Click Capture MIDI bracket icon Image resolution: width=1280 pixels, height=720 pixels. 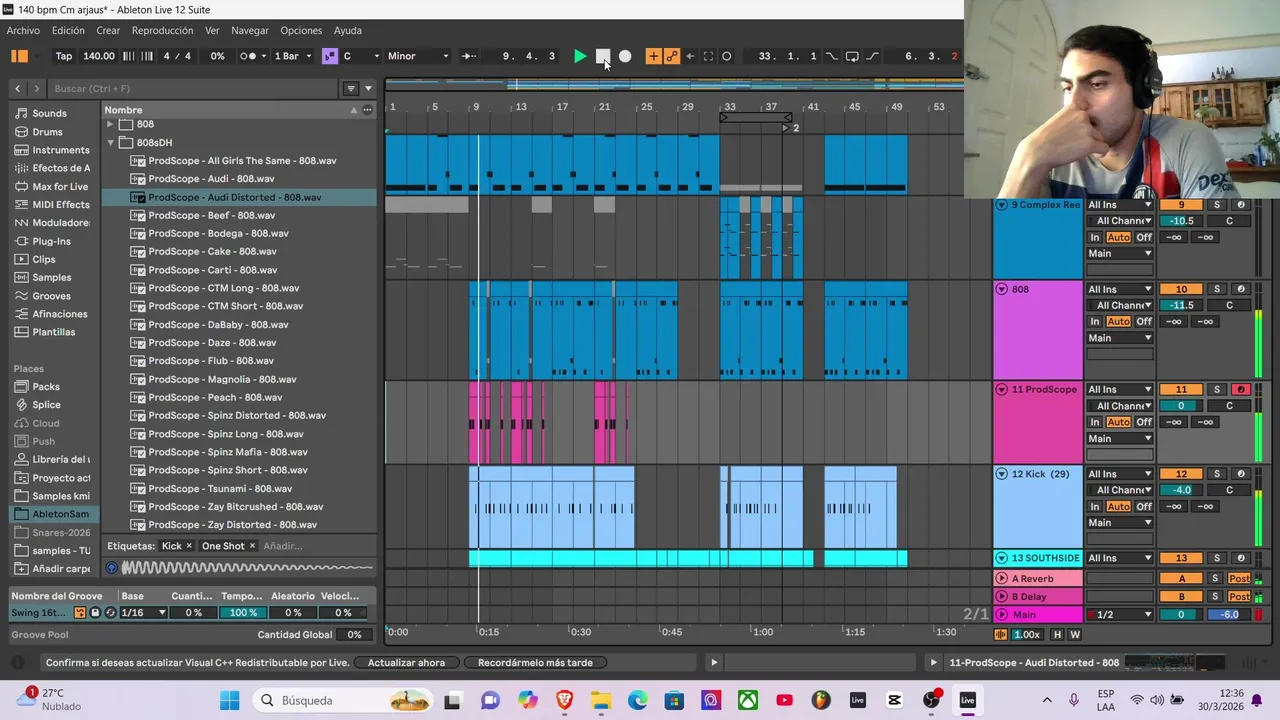pos(708,56)
